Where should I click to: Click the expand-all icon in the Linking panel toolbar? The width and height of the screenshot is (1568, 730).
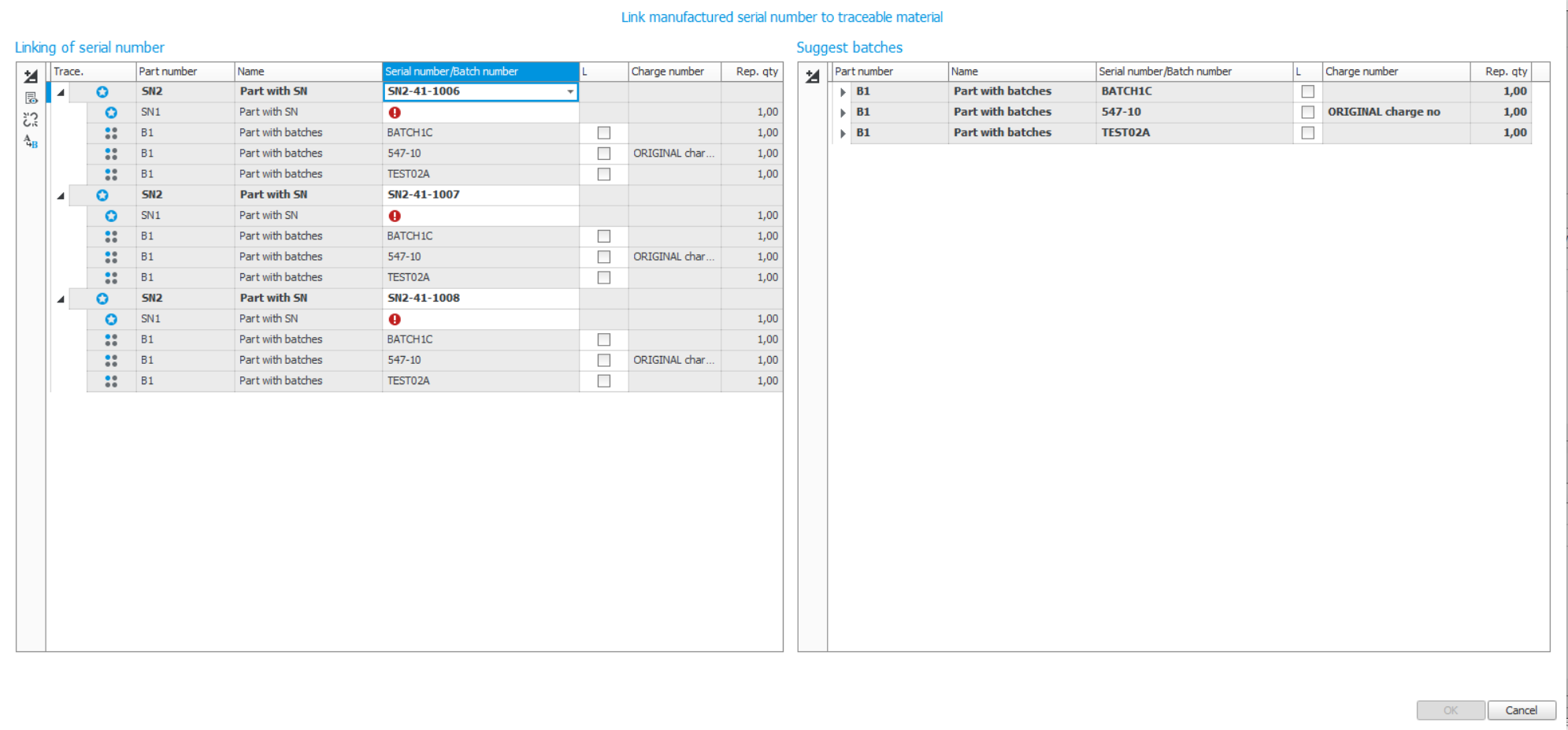tap(31, 76)
